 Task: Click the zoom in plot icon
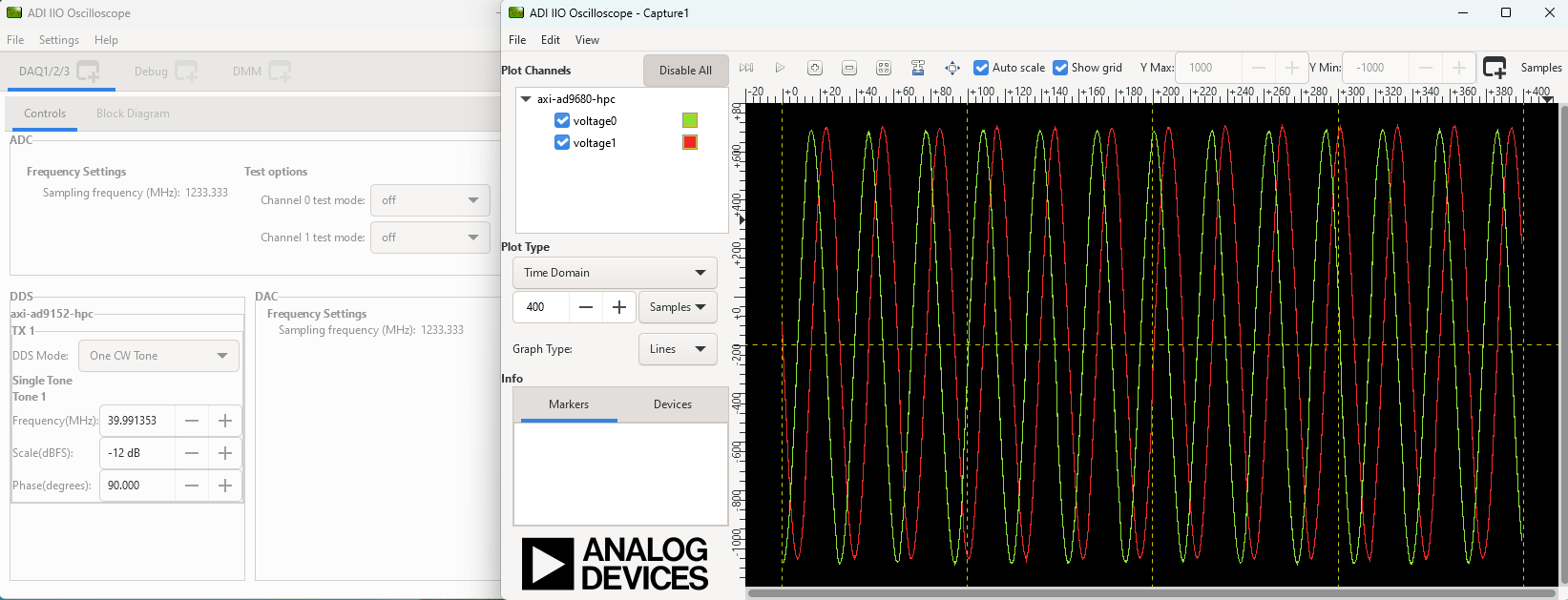pyautogui.click(x=815, y=68)
